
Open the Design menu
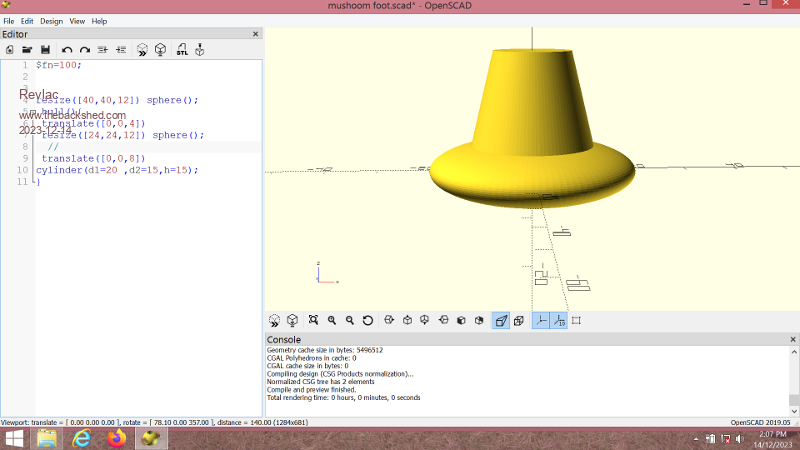coord(51,21)
